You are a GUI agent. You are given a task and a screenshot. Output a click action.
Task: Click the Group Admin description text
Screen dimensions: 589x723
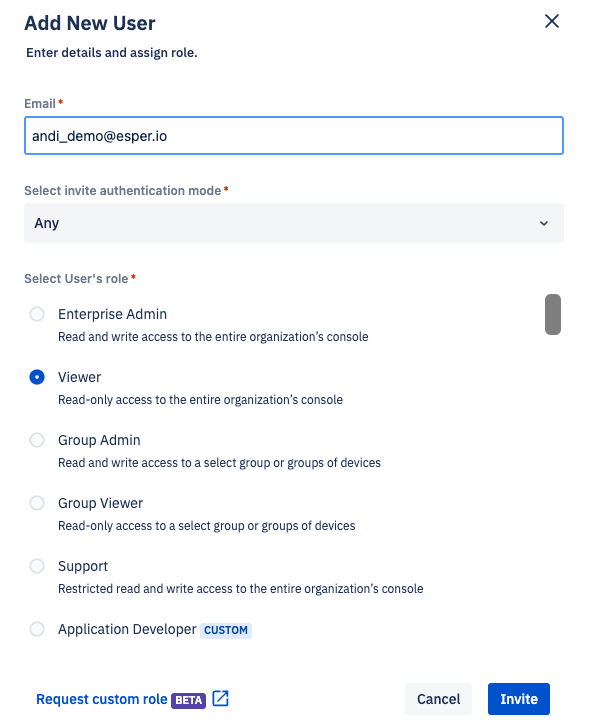[x=220, y=463]
